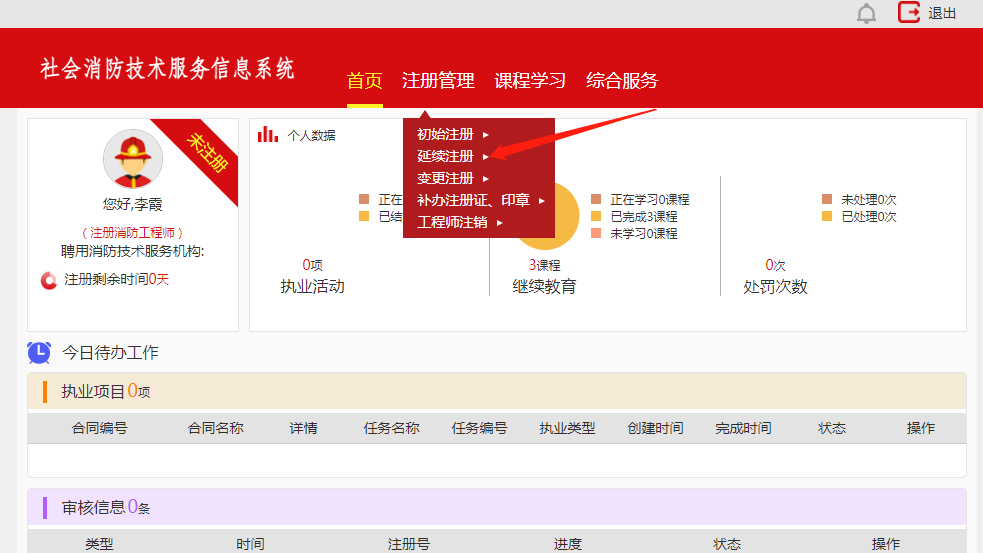Screen dimensions: 983x553
Task: Choose 补办注册证、印章 menu entry
Action: pos(473,200)
